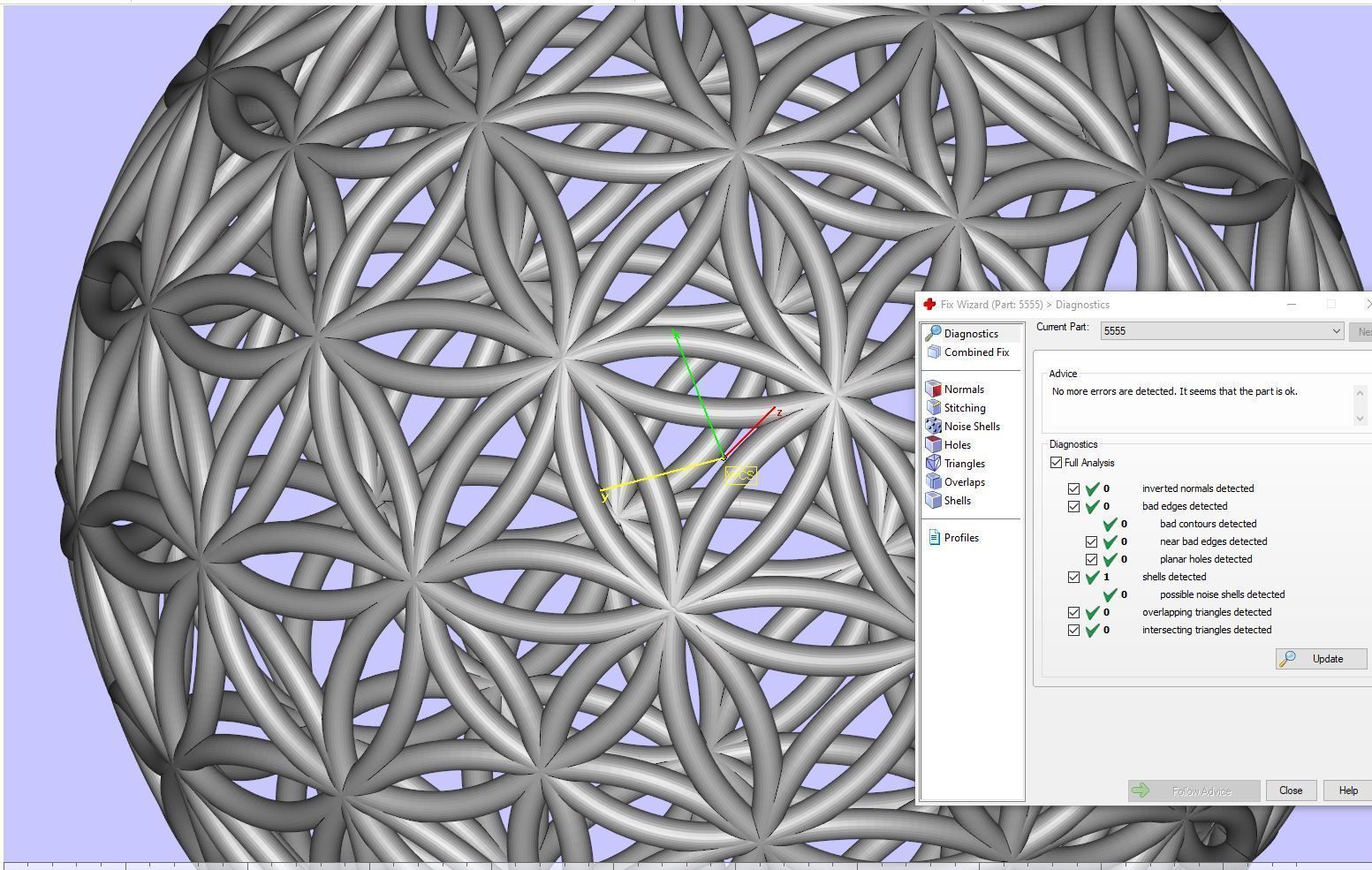Toggle the intersecting triangles checkbox
Image resolution: width=1372 pixels, height=870 pixels.
pos(1073,630)
